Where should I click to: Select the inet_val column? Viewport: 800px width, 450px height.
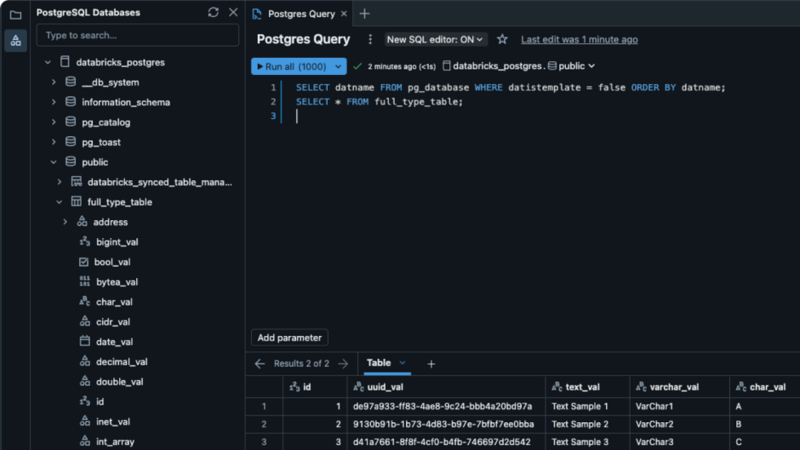[x=113, y=421]
